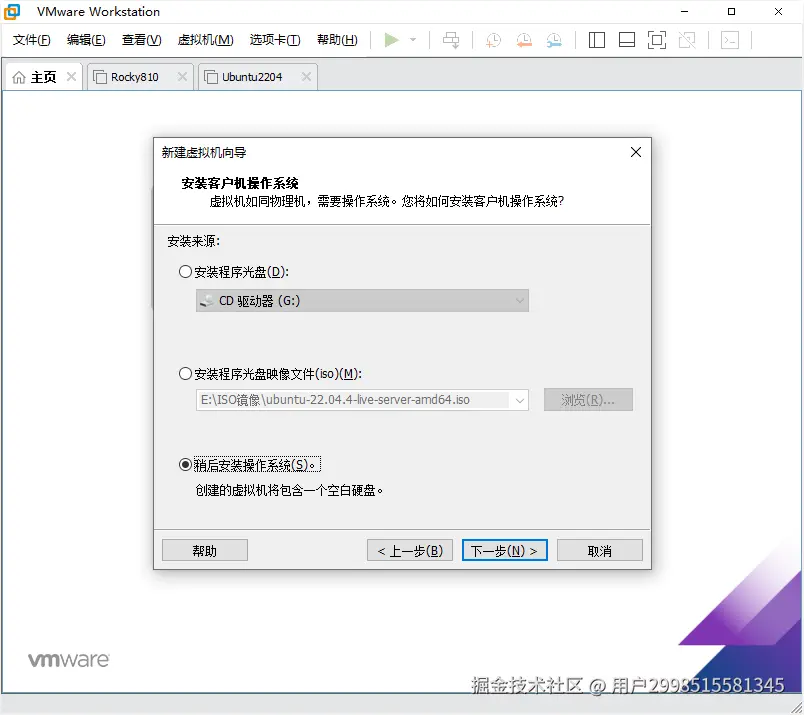This screenshot has height=715, width=804.
Task: Minimize the VMware Workstation window
Action: point(684,11)
